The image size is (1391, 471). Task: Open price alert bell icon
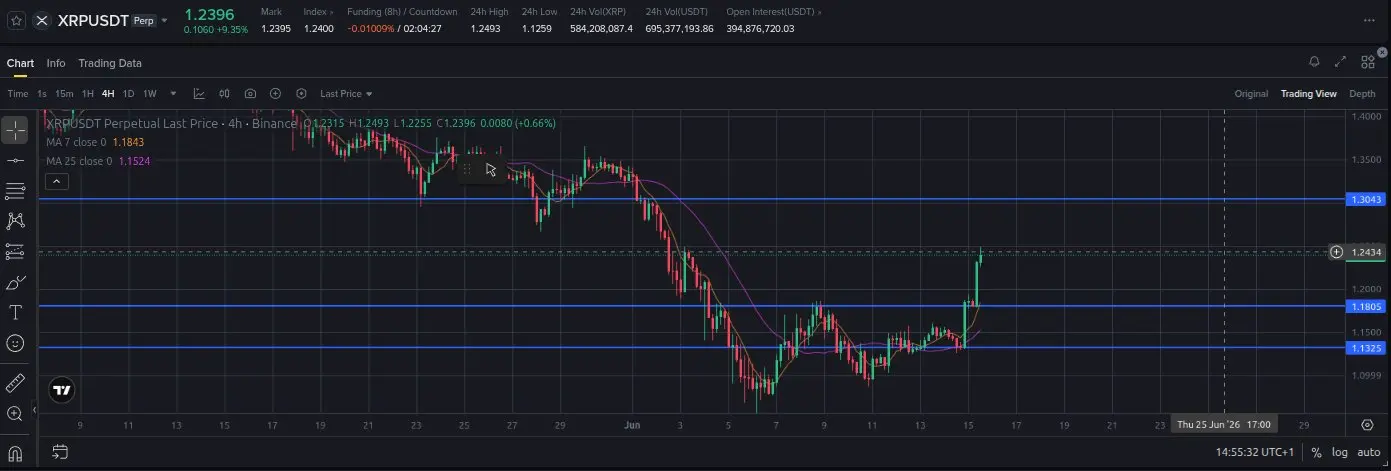[1314, 62]
